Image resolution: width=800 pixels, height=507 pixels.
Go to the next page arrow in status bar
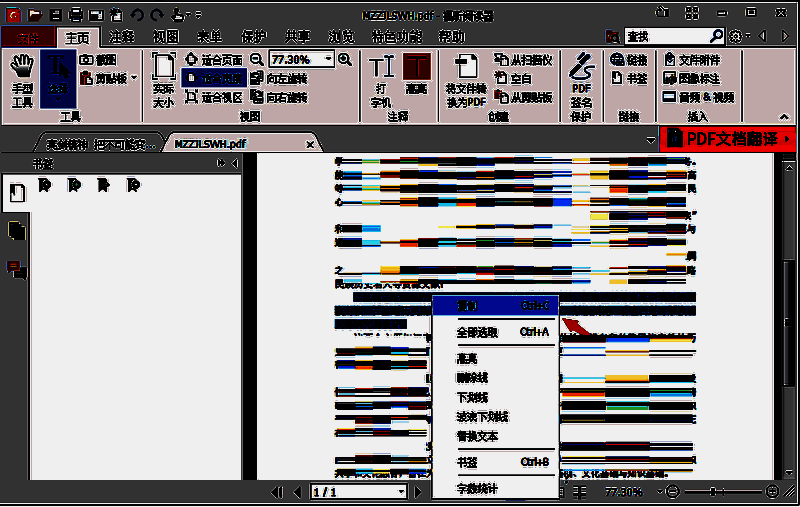(x=418, y=492)
